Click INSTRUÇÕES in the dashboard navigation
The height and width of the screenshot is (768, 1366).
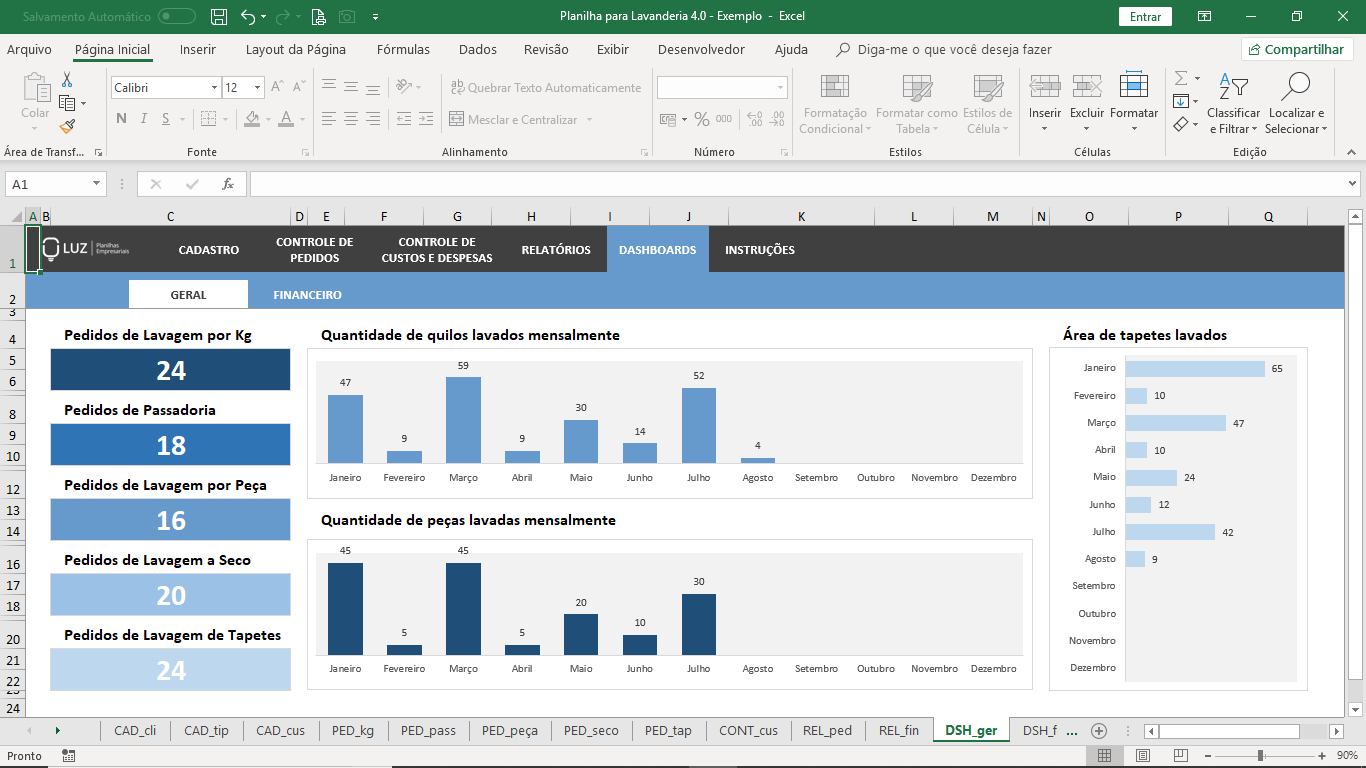coord(760,250)
